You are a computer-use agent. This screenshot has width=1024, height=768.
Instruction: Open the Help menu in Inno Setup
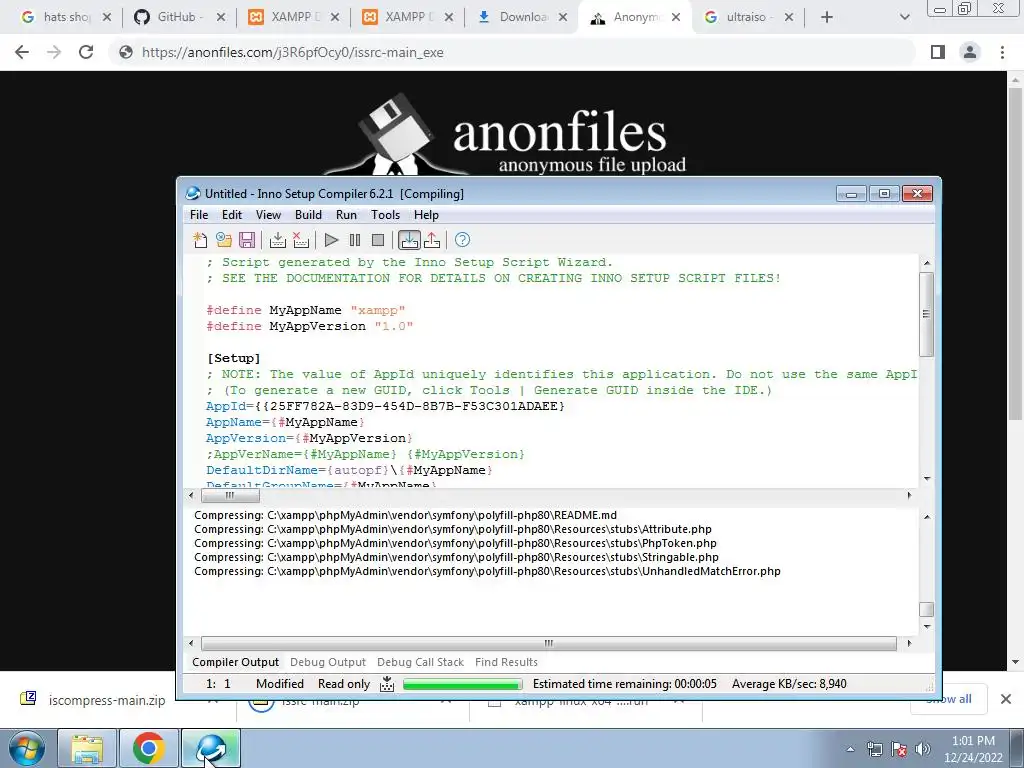pyautogui.click(x=426, y=215)
